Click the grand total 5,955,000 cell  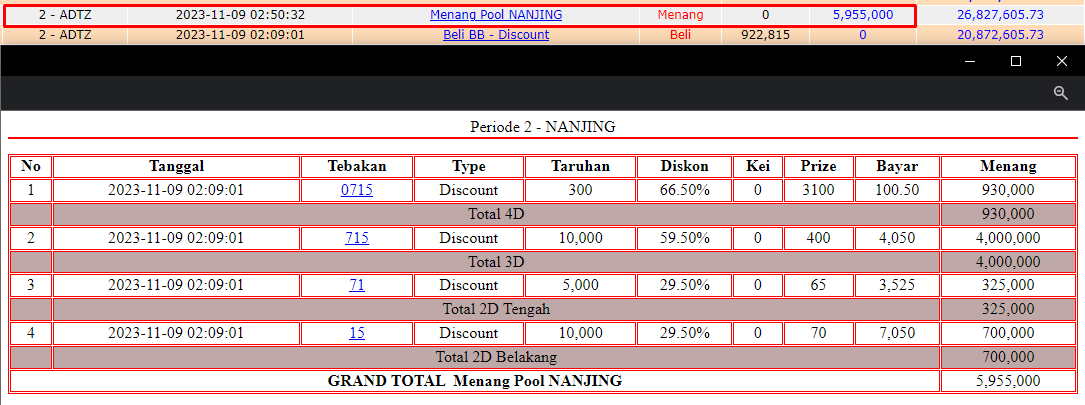pos(1008,381)
